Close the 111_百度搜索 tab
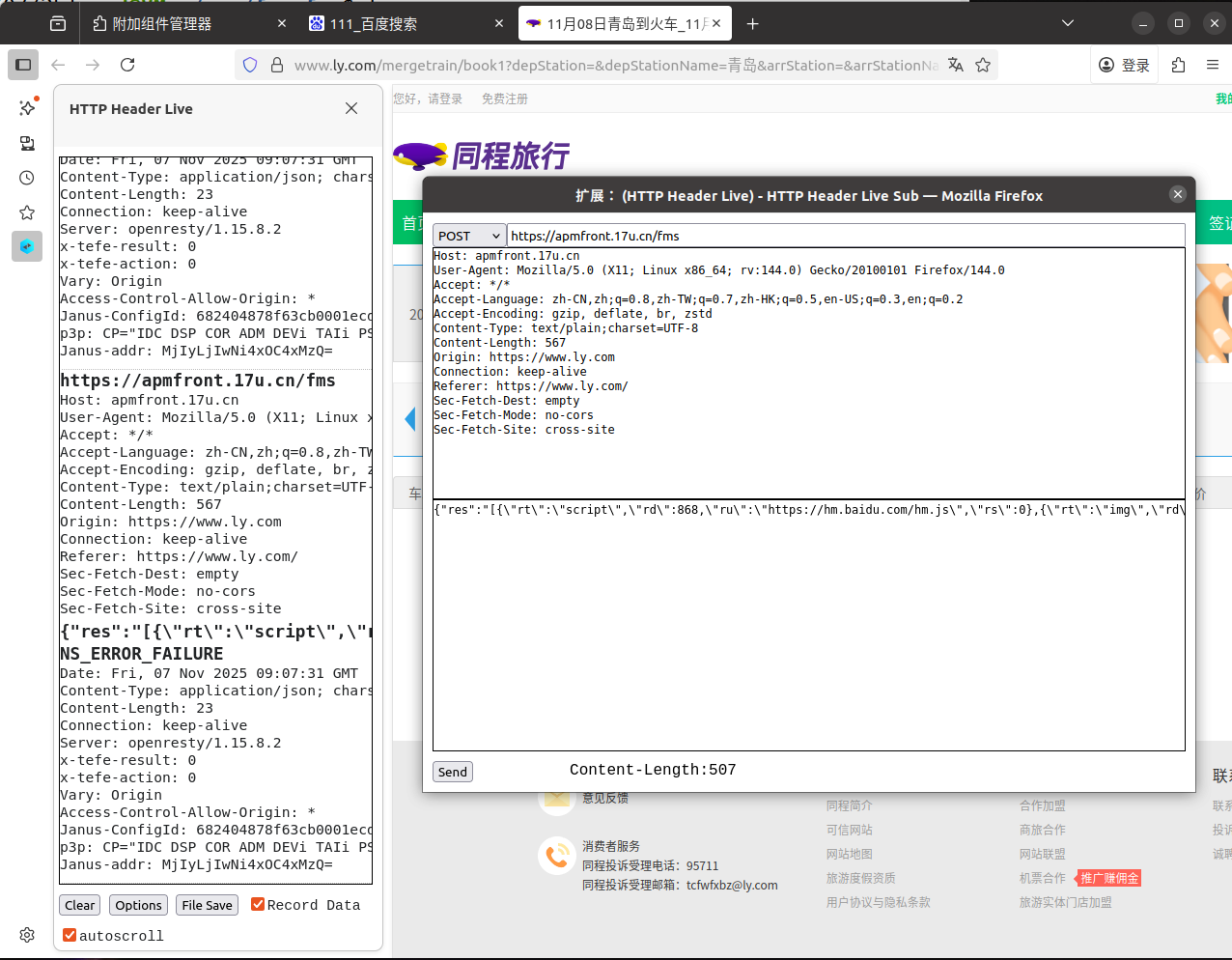The width and height of the screenshot is (1232, 960). [499, 23]
